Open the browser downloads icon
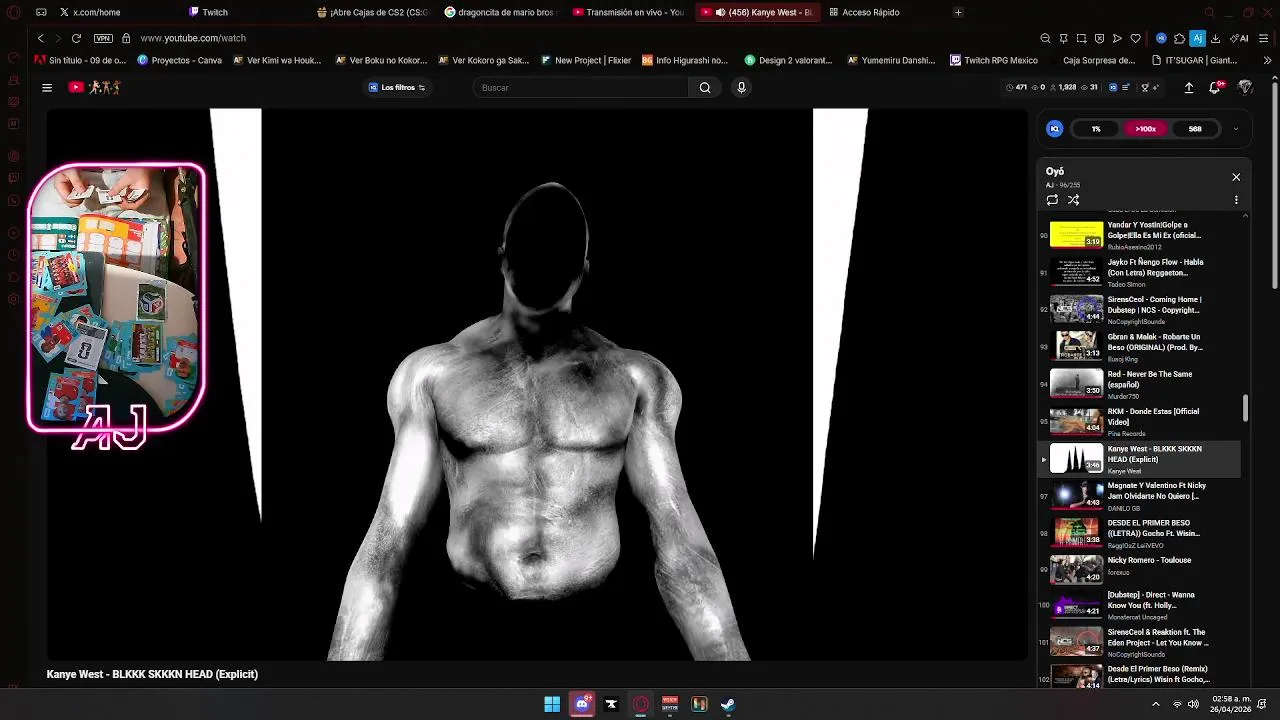The height and width of the screenshot is (720, 1280). click(1215, 38)
